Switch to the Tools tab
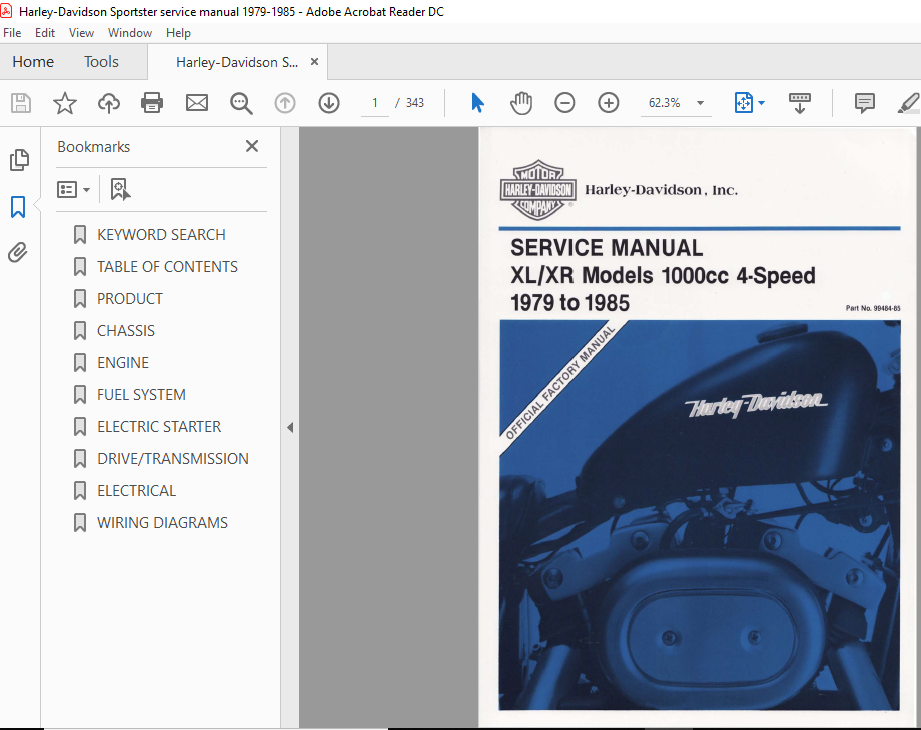The height and width of the screenshot is (730, 921). coord(101,62)
